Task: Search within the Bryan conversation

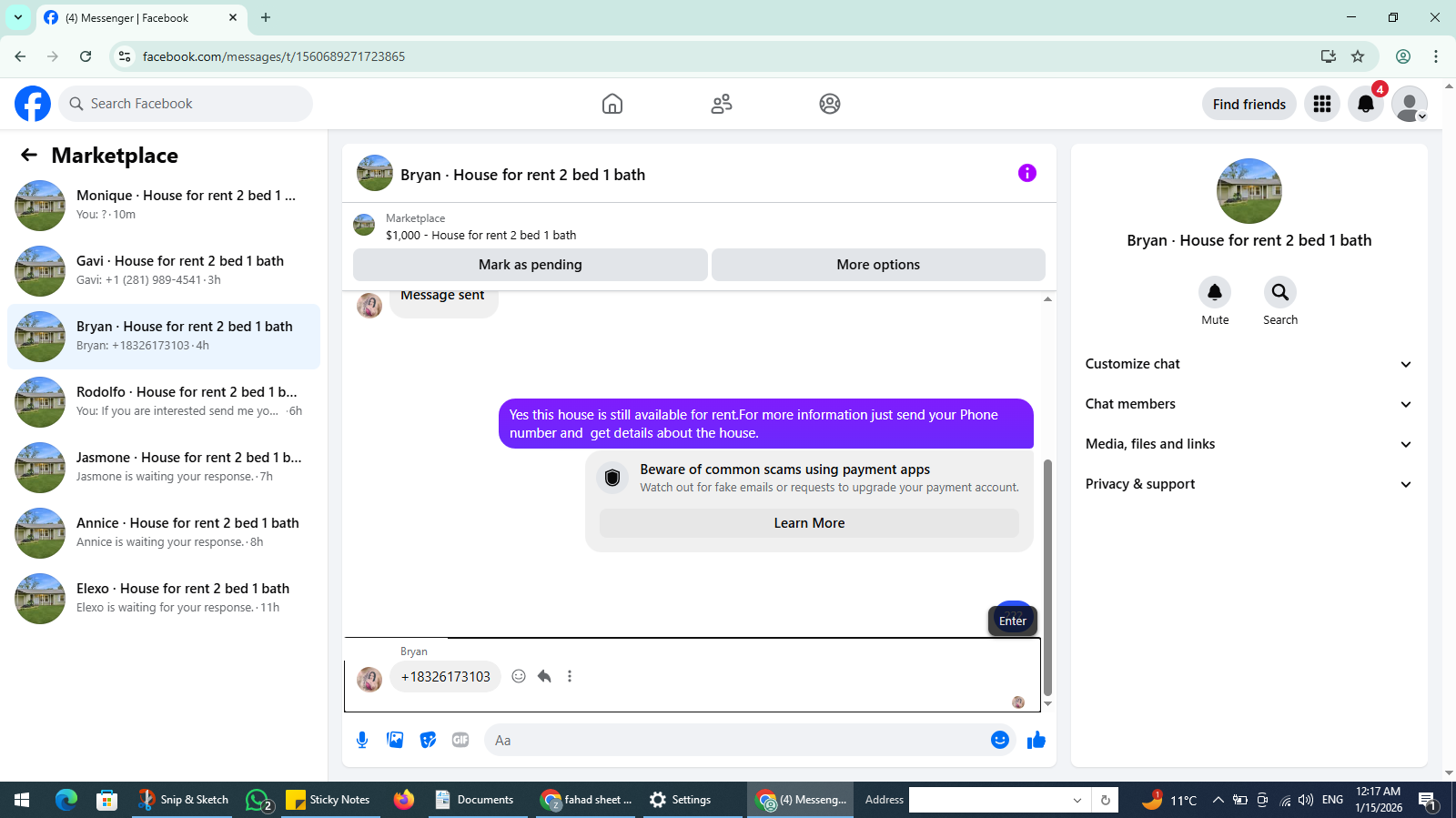Action: [x=1280, y=292]
